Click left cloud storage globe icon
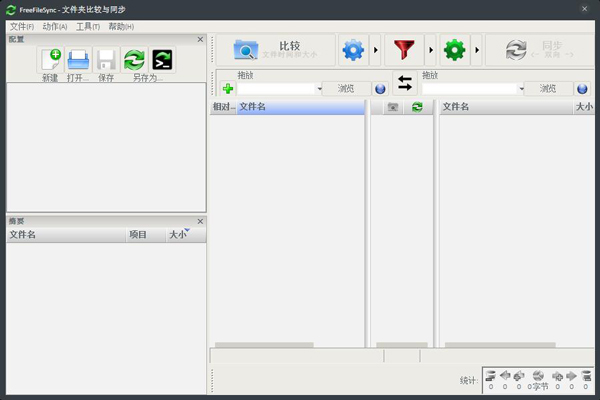This screenshot has height=400, width=600. click(x=380, y=89)
